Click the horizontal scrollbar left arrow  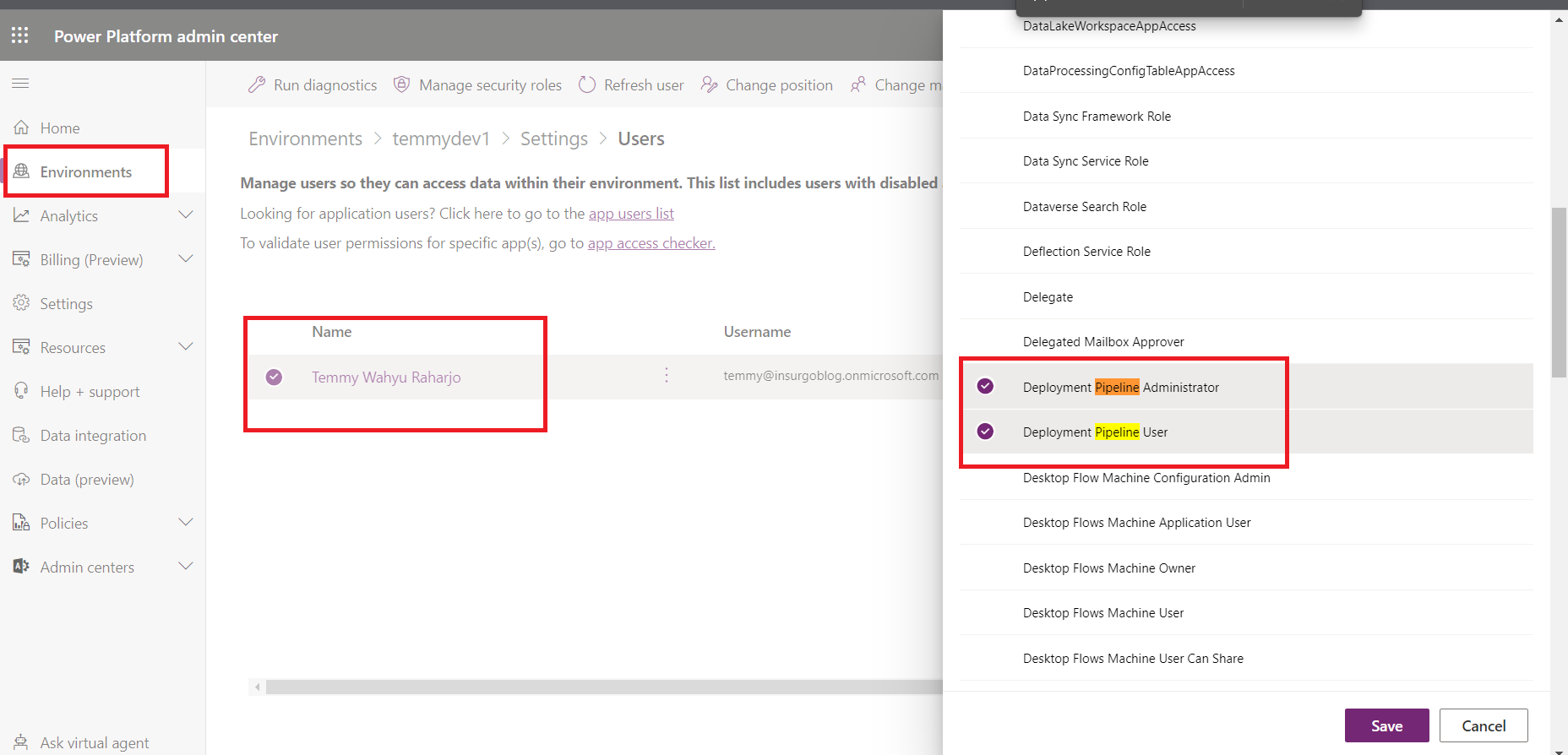tap(257, 687)
